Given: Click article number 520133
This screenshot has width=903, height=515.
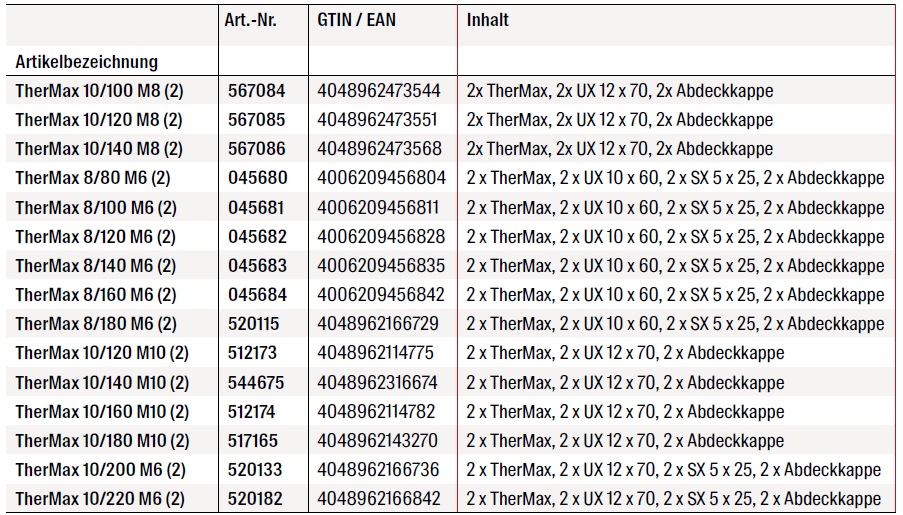Looking at the screenshot, I should (255, 469).
